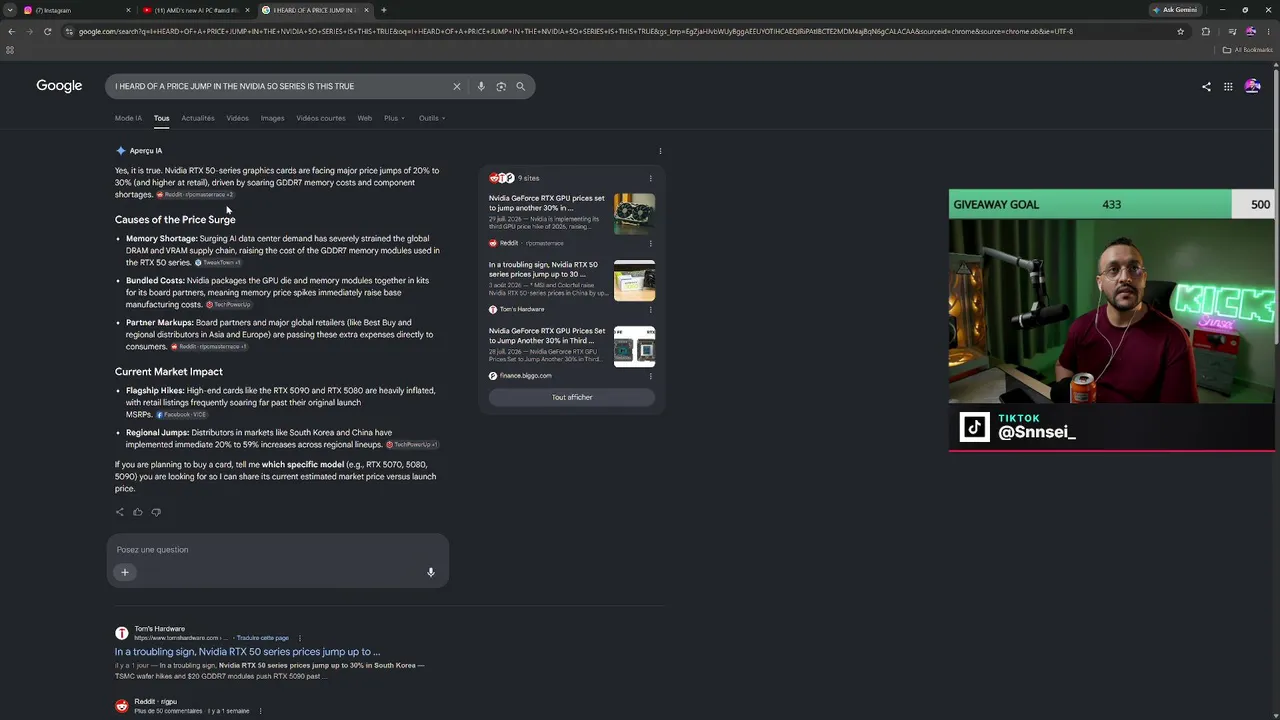This screenshot has height=720, width=1280.
Task: Open the apps shortcut in bookmarks bar
Action: [10, 49]
